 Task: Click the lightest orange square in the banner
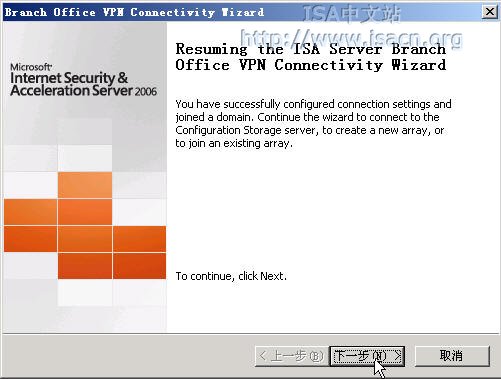point(85,185)
